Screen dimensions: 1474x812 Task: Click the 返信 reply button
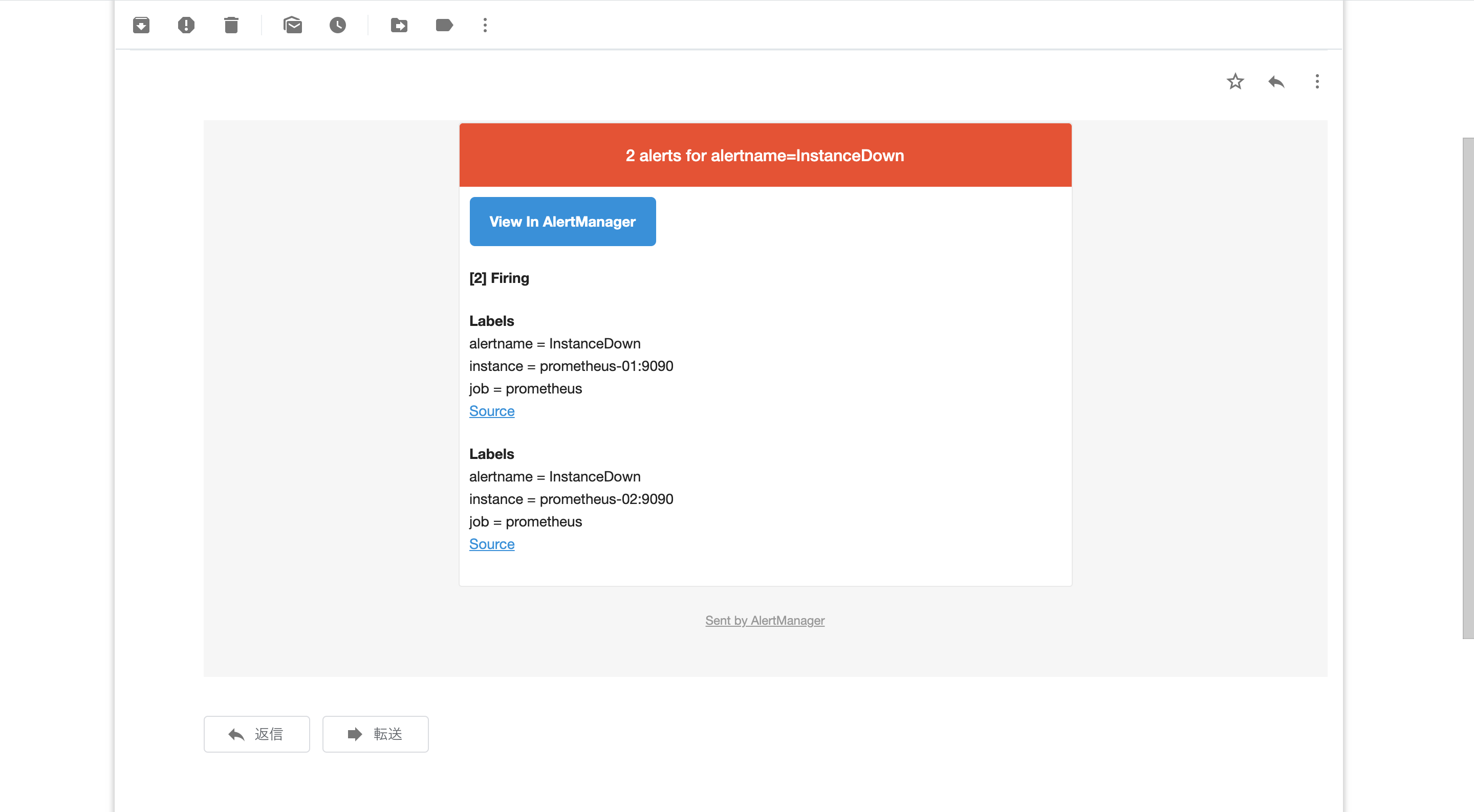256,734
